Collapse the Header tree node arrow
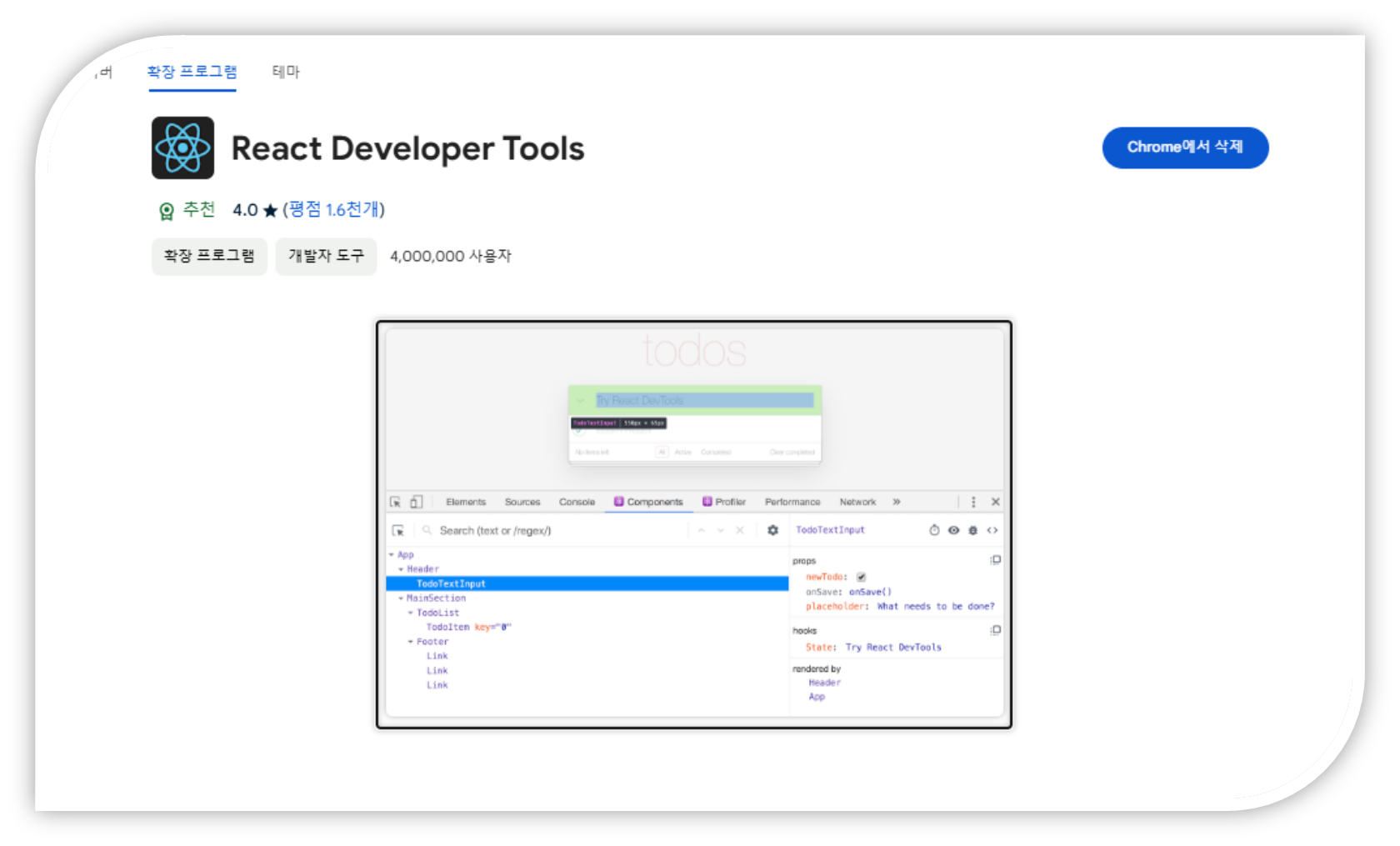Viewport: 1400px width, 846px height. pos(401,569)
